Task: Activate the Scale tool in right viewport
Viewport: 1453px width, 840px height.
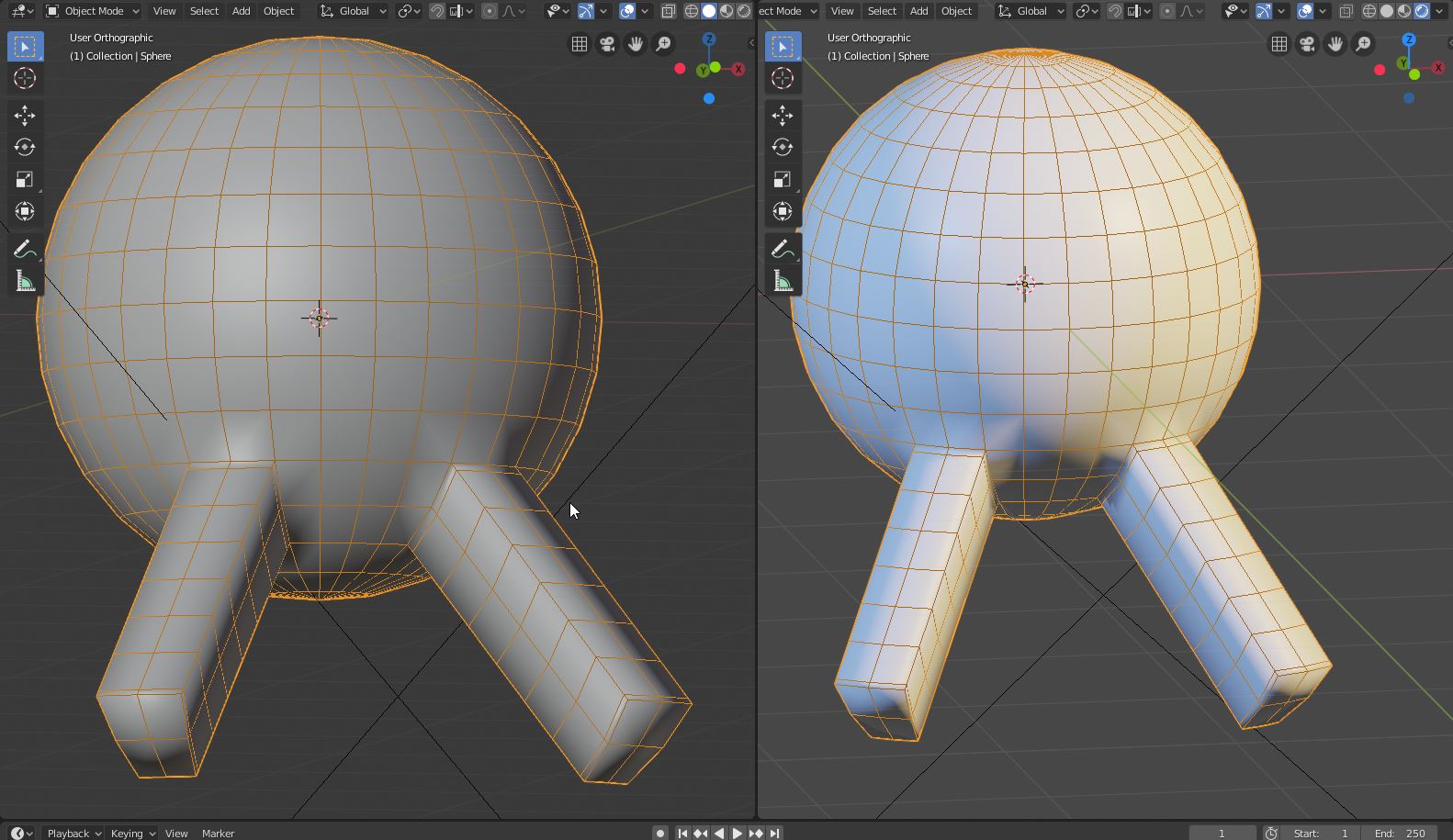Action: [783, 179]
